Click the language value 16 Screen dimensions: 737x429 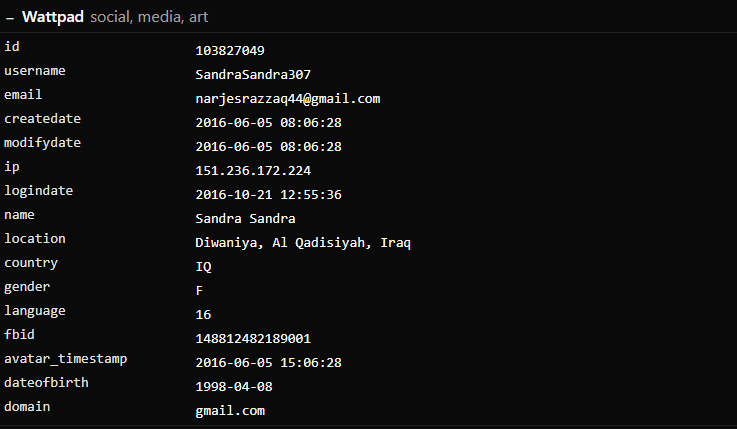[204, 315]
